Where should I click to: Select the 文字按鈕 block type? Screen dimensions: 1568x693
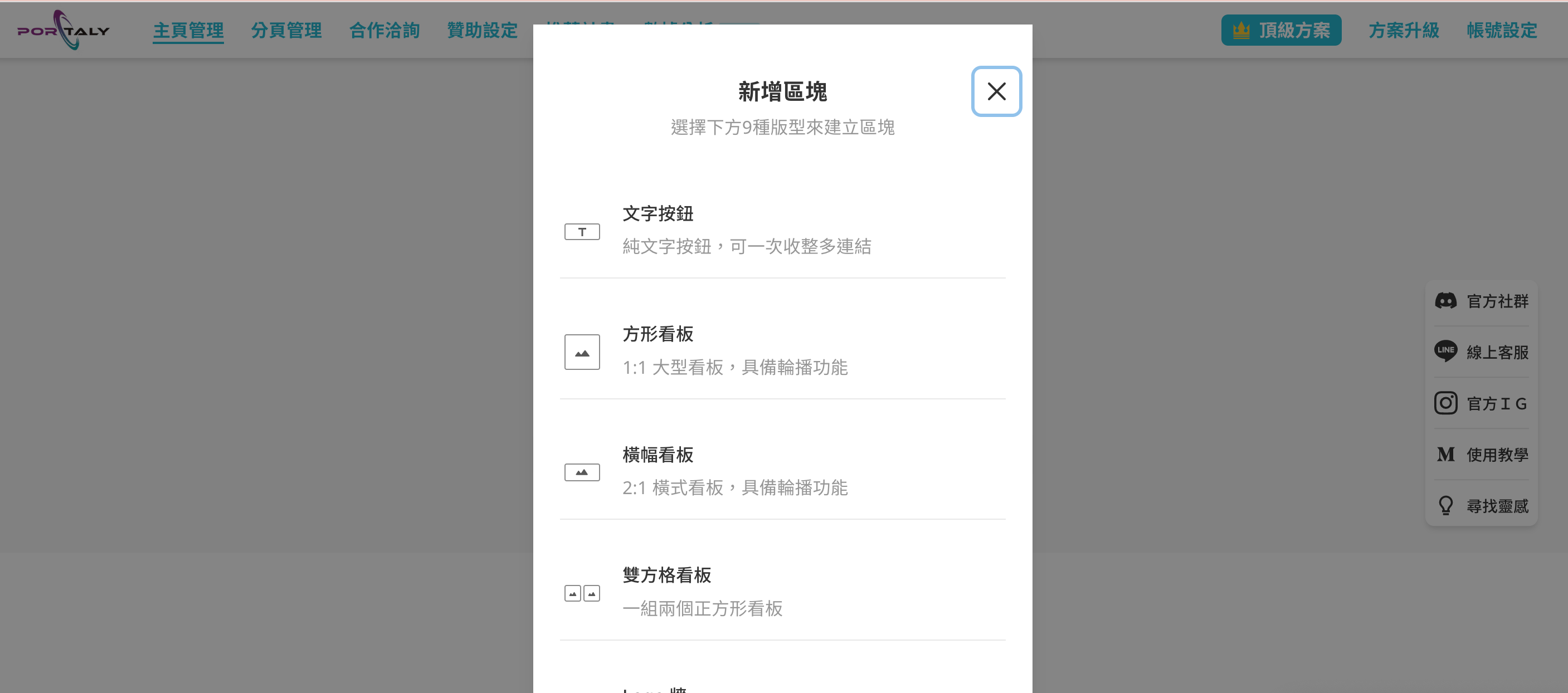click(x=782, y=230)
